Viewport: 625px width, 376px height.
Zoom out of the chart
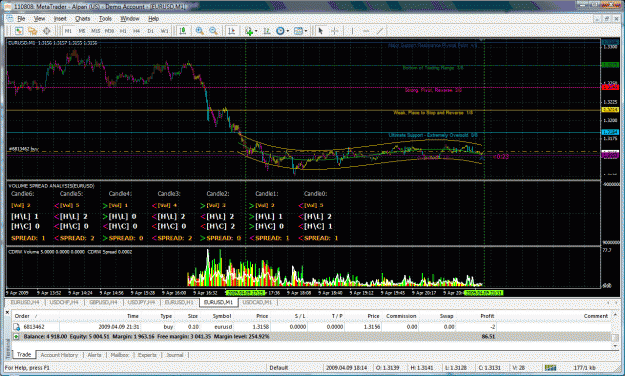(214, 31)
